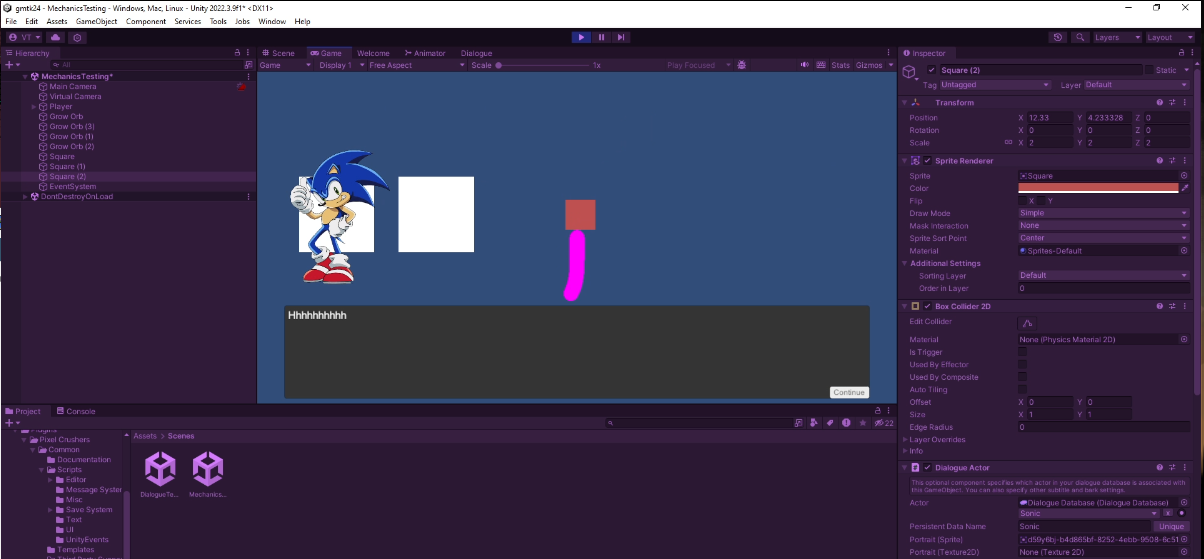Click the search magnifier icon in toolbar

(x=1080, y=37)
